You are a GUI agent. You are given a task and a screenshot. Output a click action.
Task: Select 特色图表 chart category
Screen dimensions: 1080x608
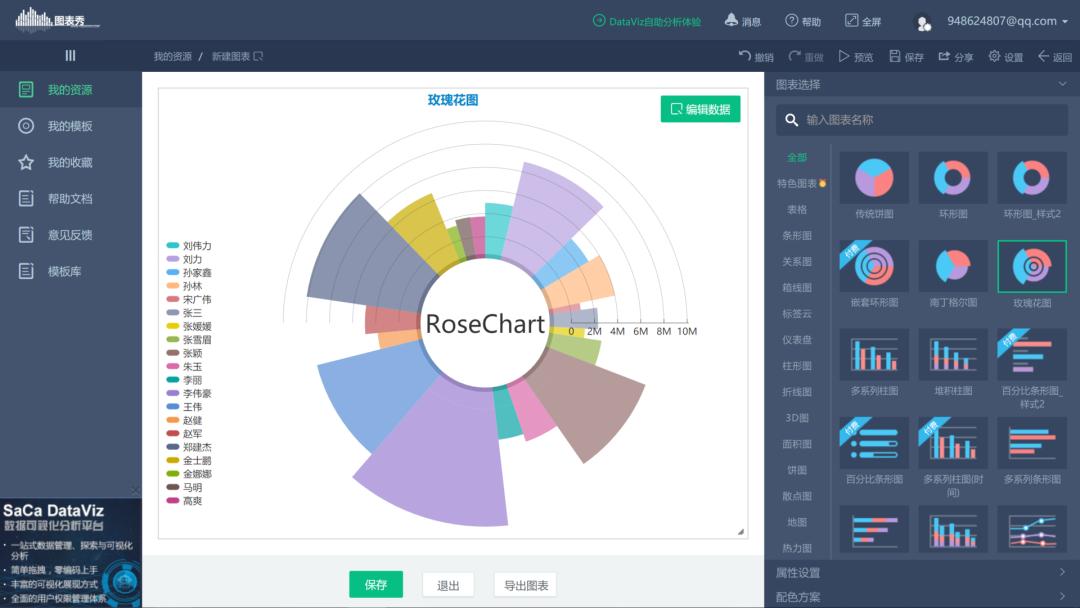(800, 184)
